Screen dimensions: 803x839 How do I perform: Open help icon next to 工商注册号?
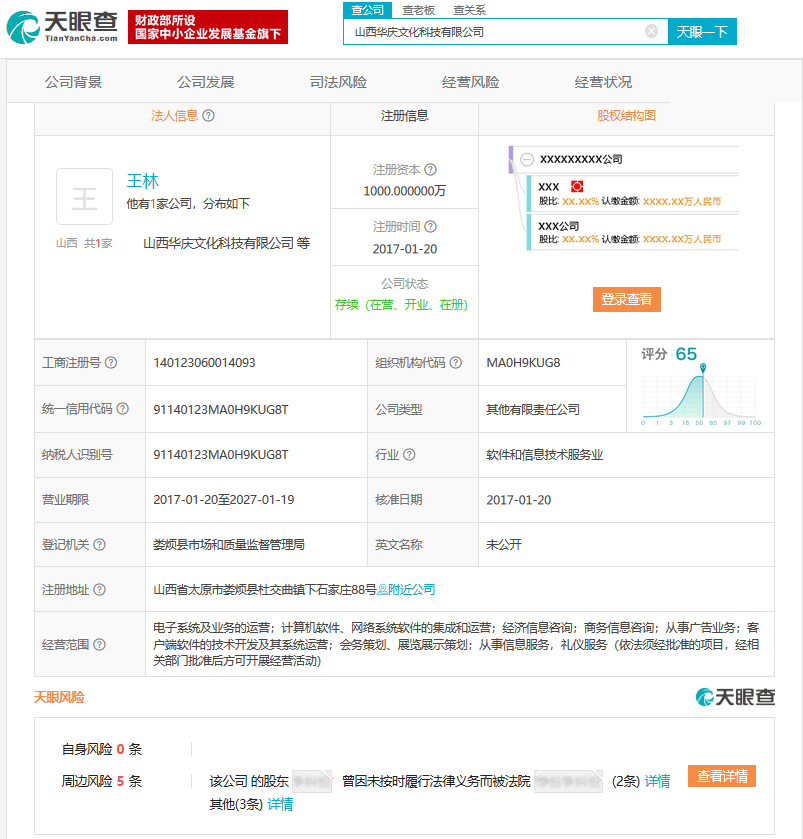click(x=111, y=363)
